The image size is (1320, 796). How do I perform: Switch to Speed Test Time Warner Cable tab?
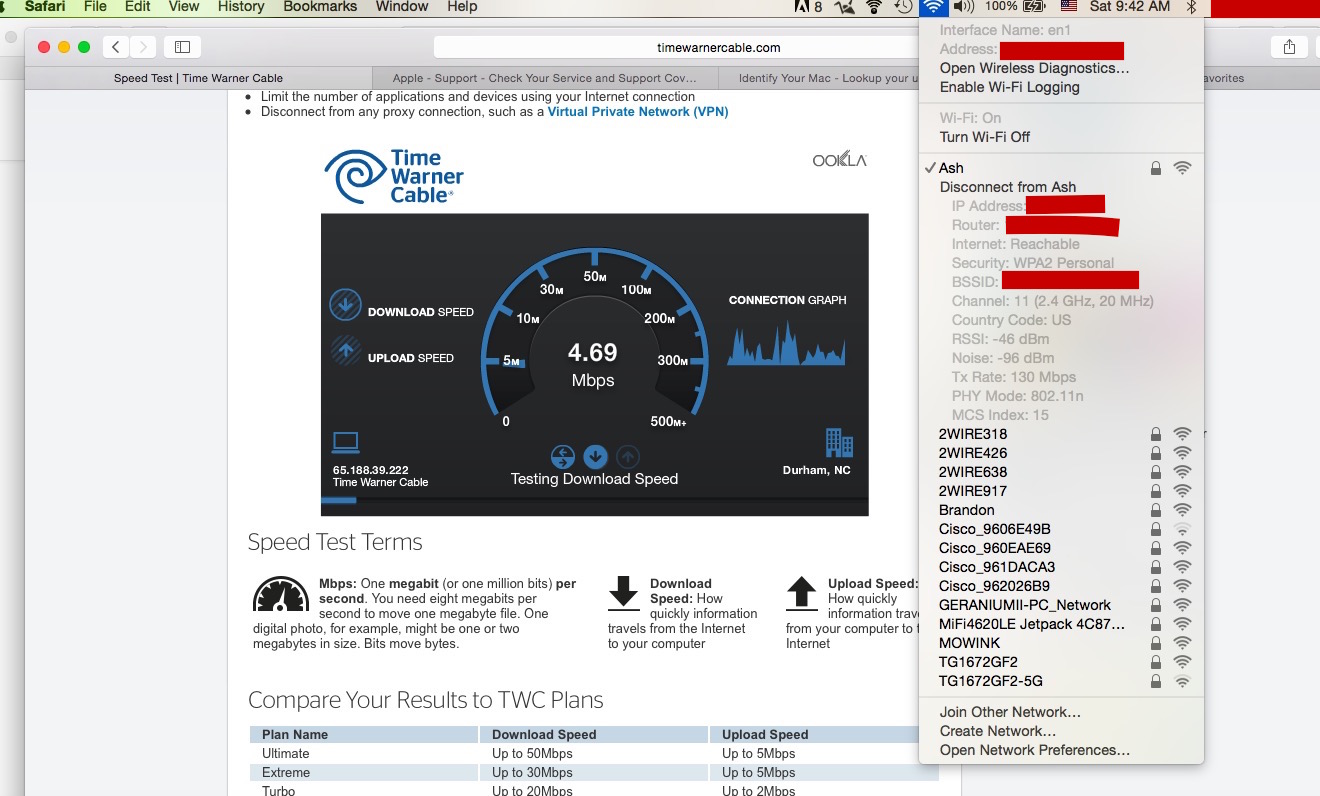pos(198,78)
